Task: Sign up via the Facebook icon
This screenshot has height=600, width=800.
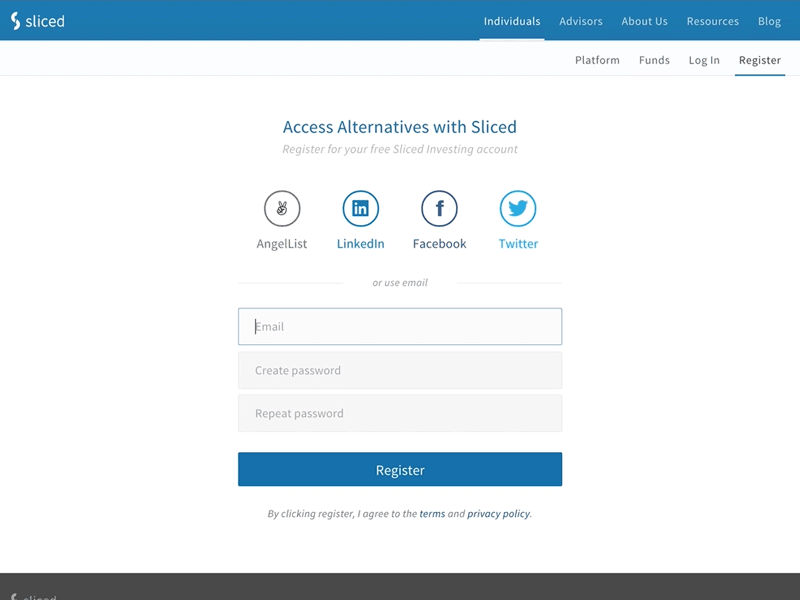Action: pyautogui.click(x=439, y=210)
